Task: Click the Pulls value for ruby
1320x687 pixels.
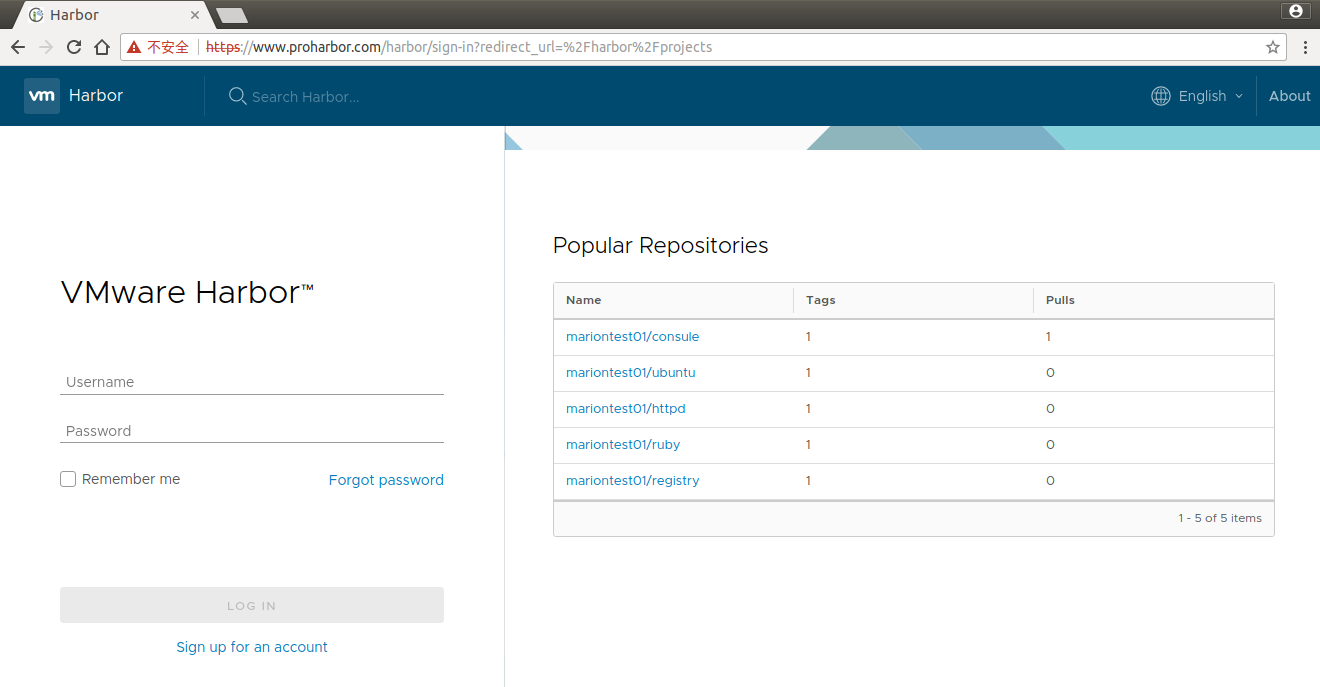Action: click(1050, 445)
